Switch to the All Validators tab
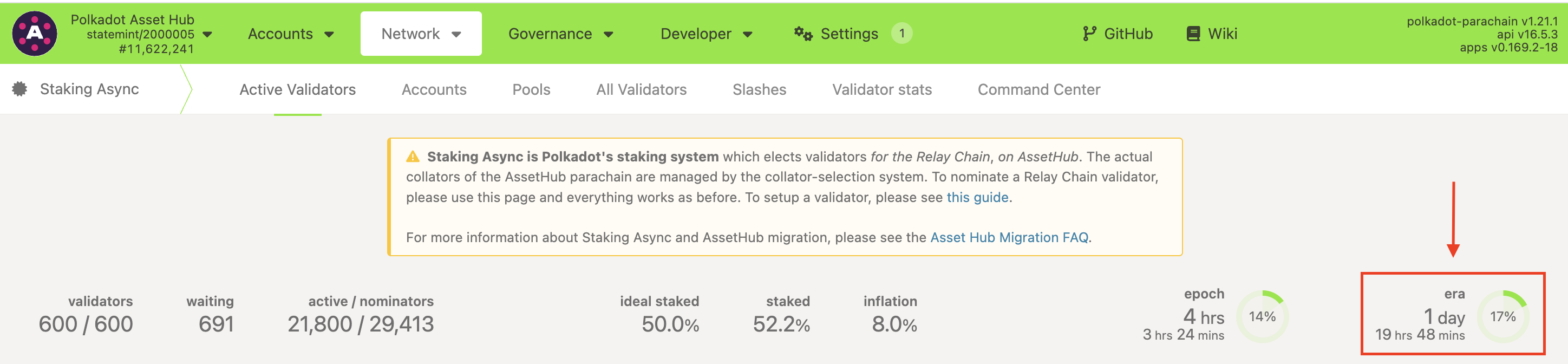The image size is (1568, 364). coord(641,89)
